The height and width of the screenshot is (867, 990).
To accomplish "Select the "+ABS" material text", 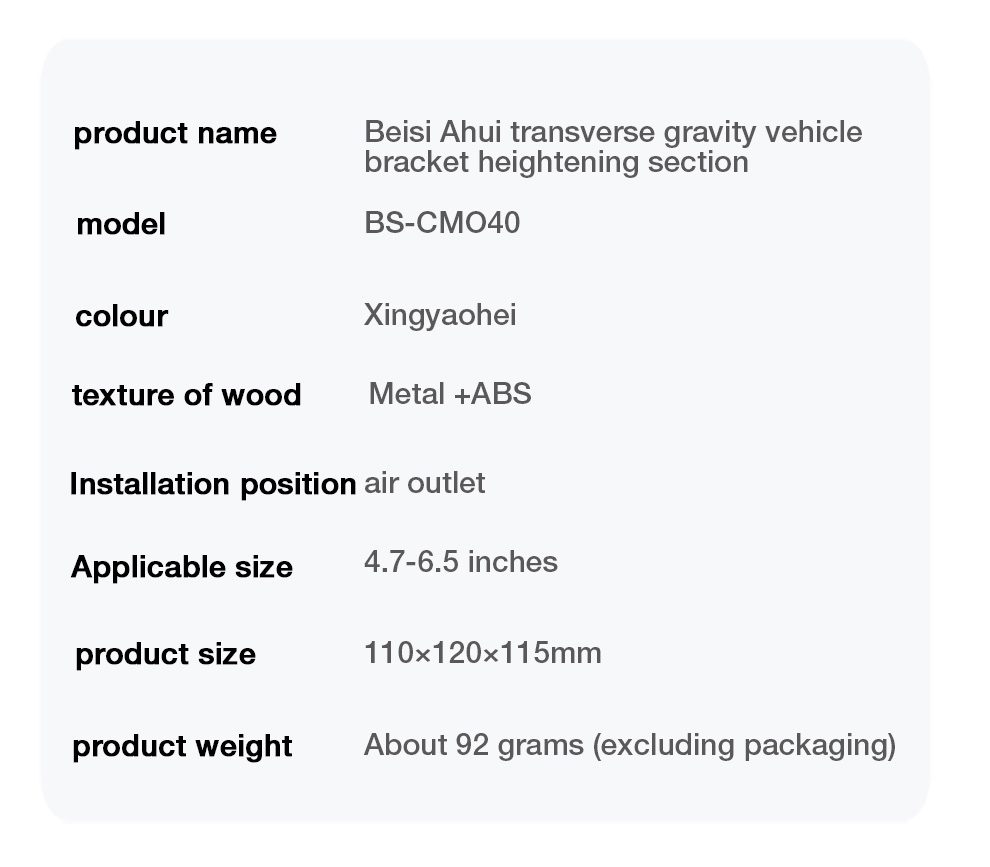I will [492, 394].
